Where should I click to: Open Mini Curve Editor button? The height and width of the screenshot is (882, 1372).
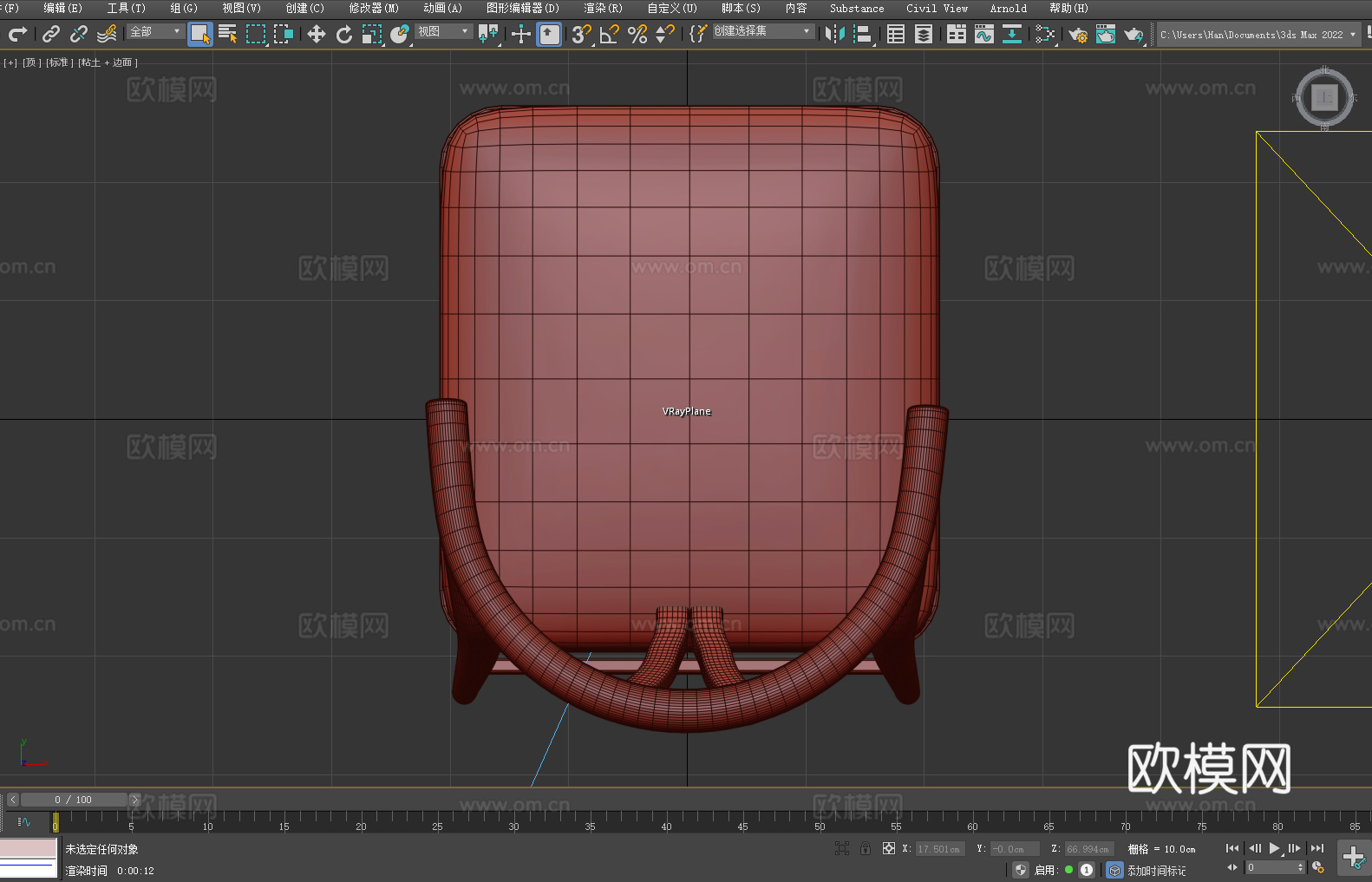point(24,821)
